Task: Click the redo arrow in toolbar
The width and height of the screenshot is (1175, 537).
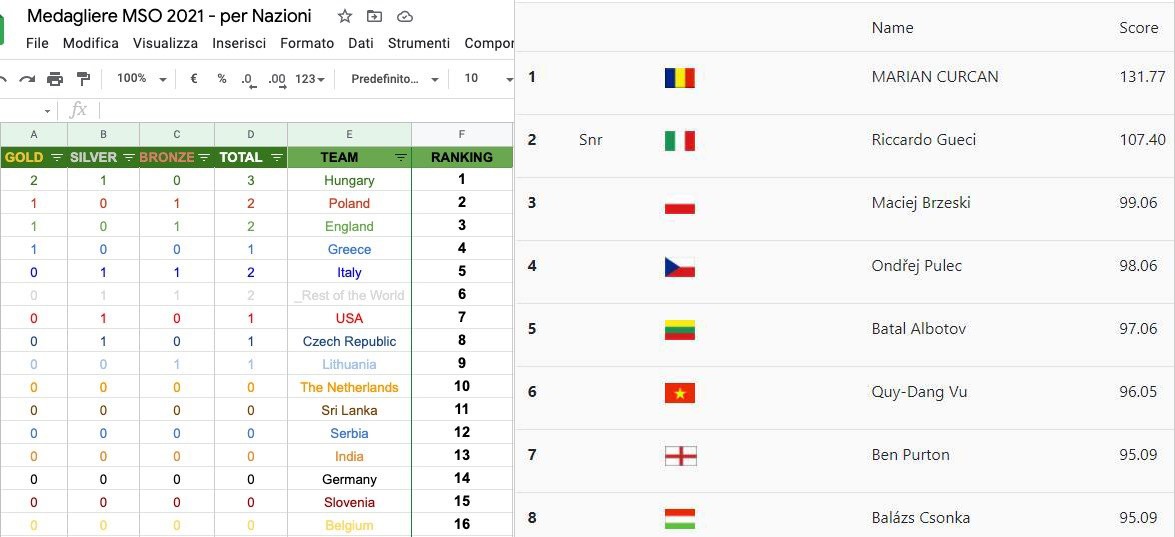Action: coord(28,79)
